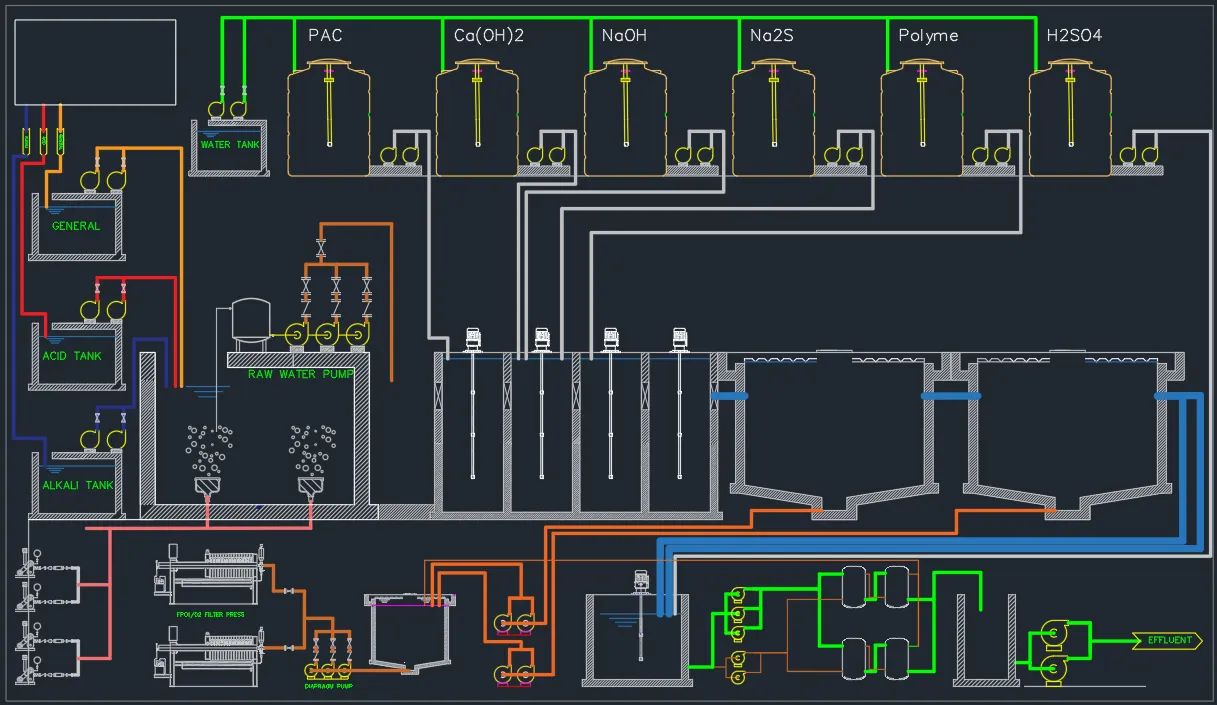Viewport: 1217px width, 705px height.
Task: Select the ACID TANK text label
Action: pos(74,356)
